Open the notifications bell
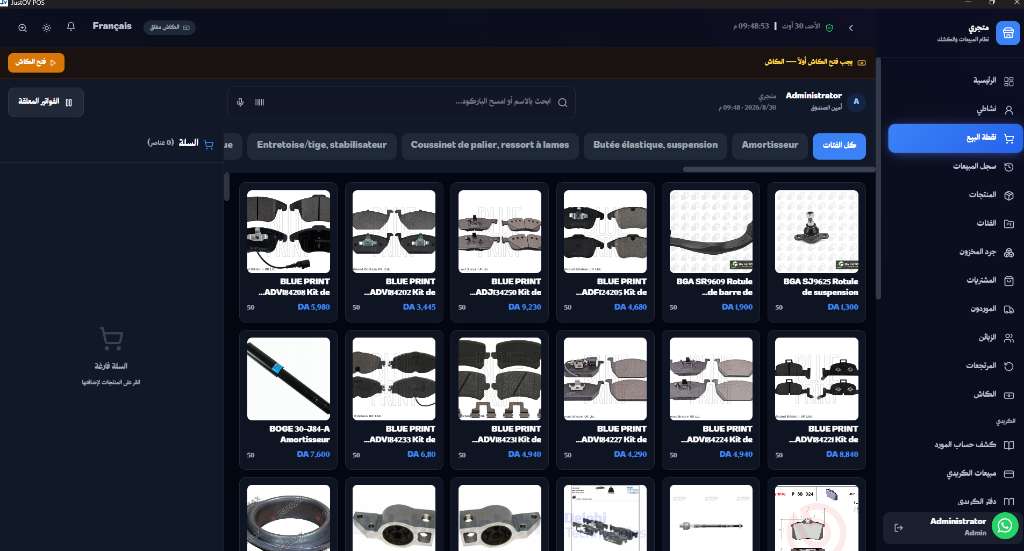This screenshot has height=551, width=1024. [71, 27]
